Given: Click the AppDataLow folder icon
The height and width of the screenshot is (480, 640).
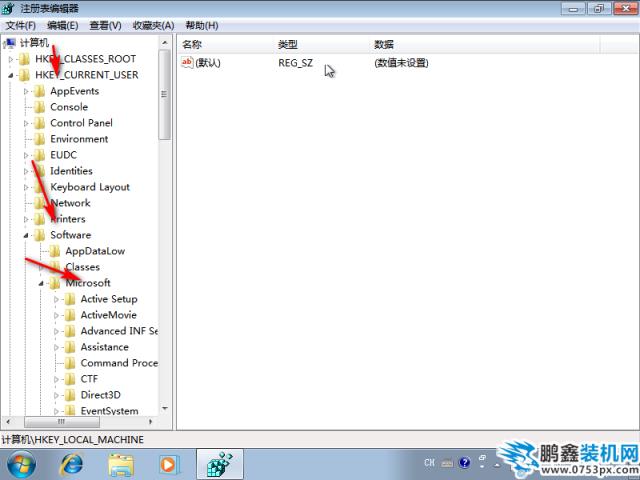Looking at the screenshot, I should click(55, 251).
